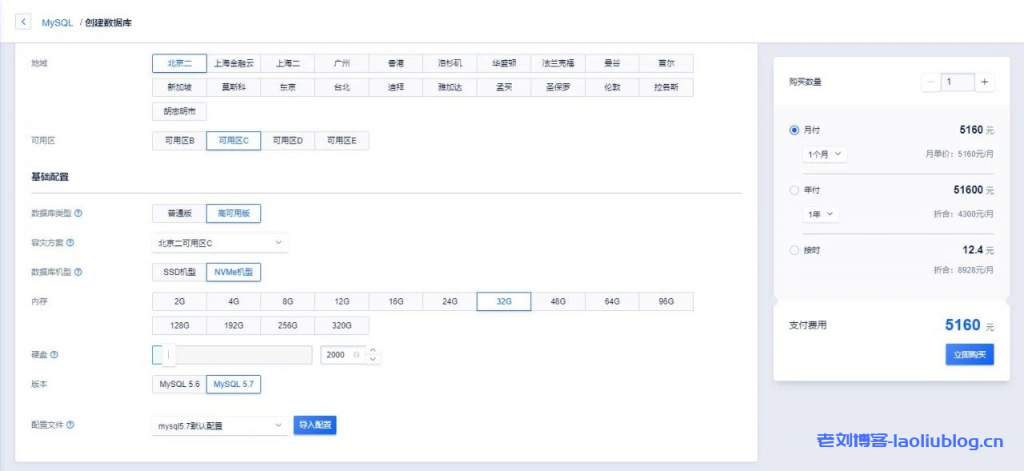This screenshot has width=1024, height=471.
Task: Decrease purchase quantity with minus button
Action: 932,82
